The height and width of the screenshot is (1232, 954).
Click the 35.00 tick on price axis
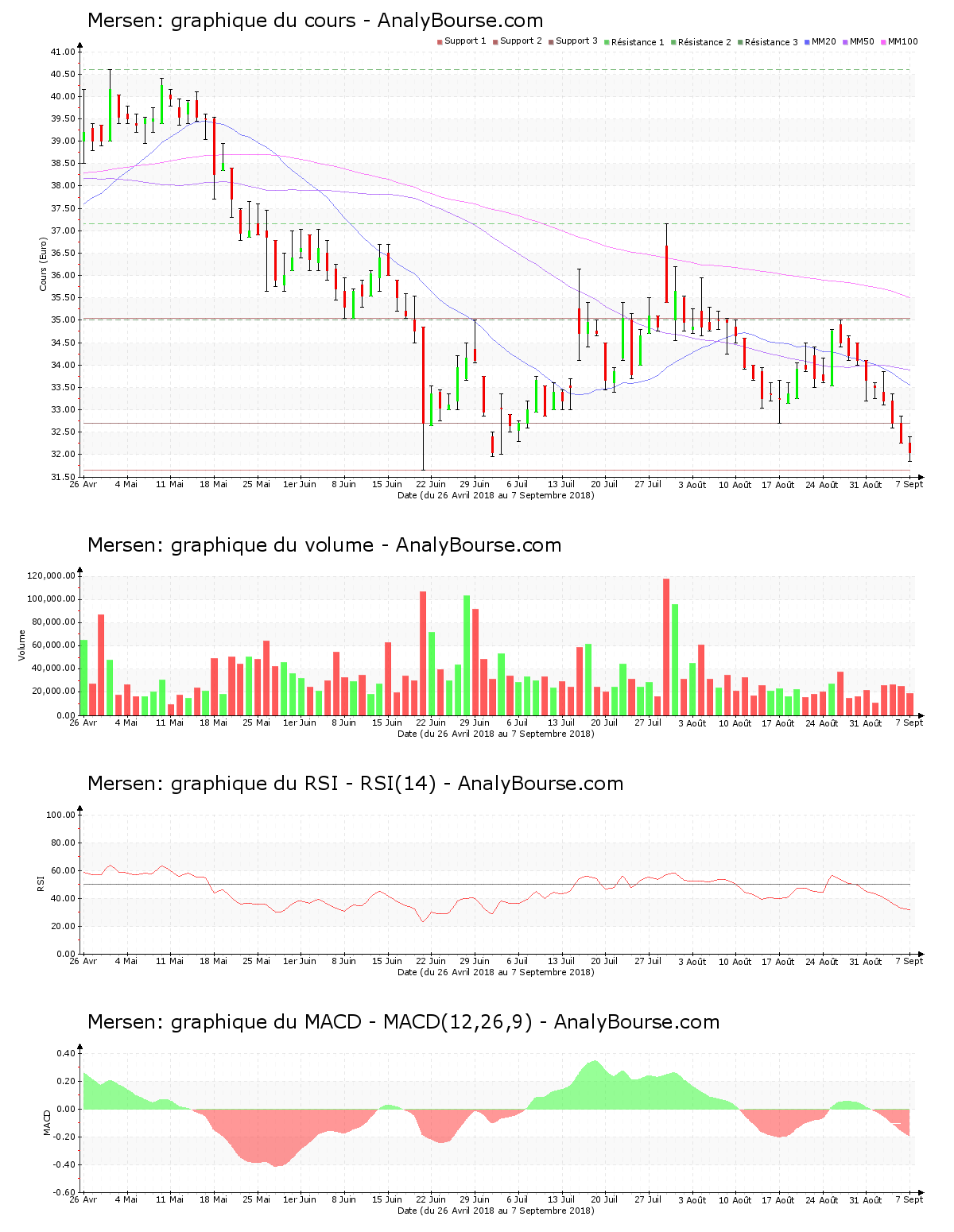click(63, 320)
